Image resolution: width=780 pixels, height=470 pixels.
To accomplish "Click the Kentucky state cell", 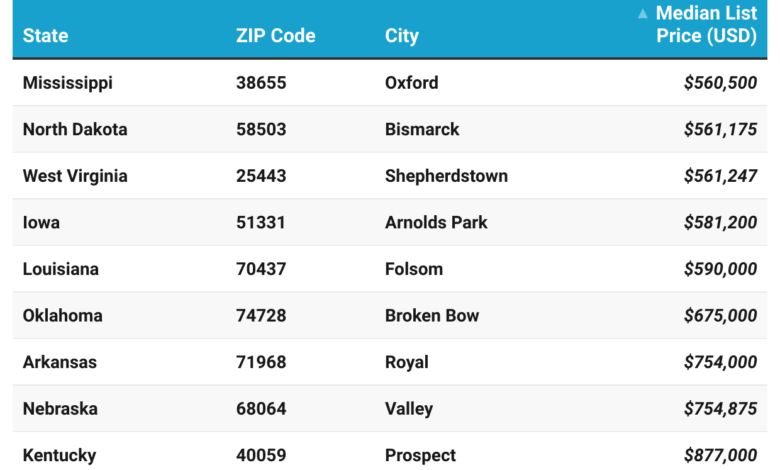I will pos(60,455).
